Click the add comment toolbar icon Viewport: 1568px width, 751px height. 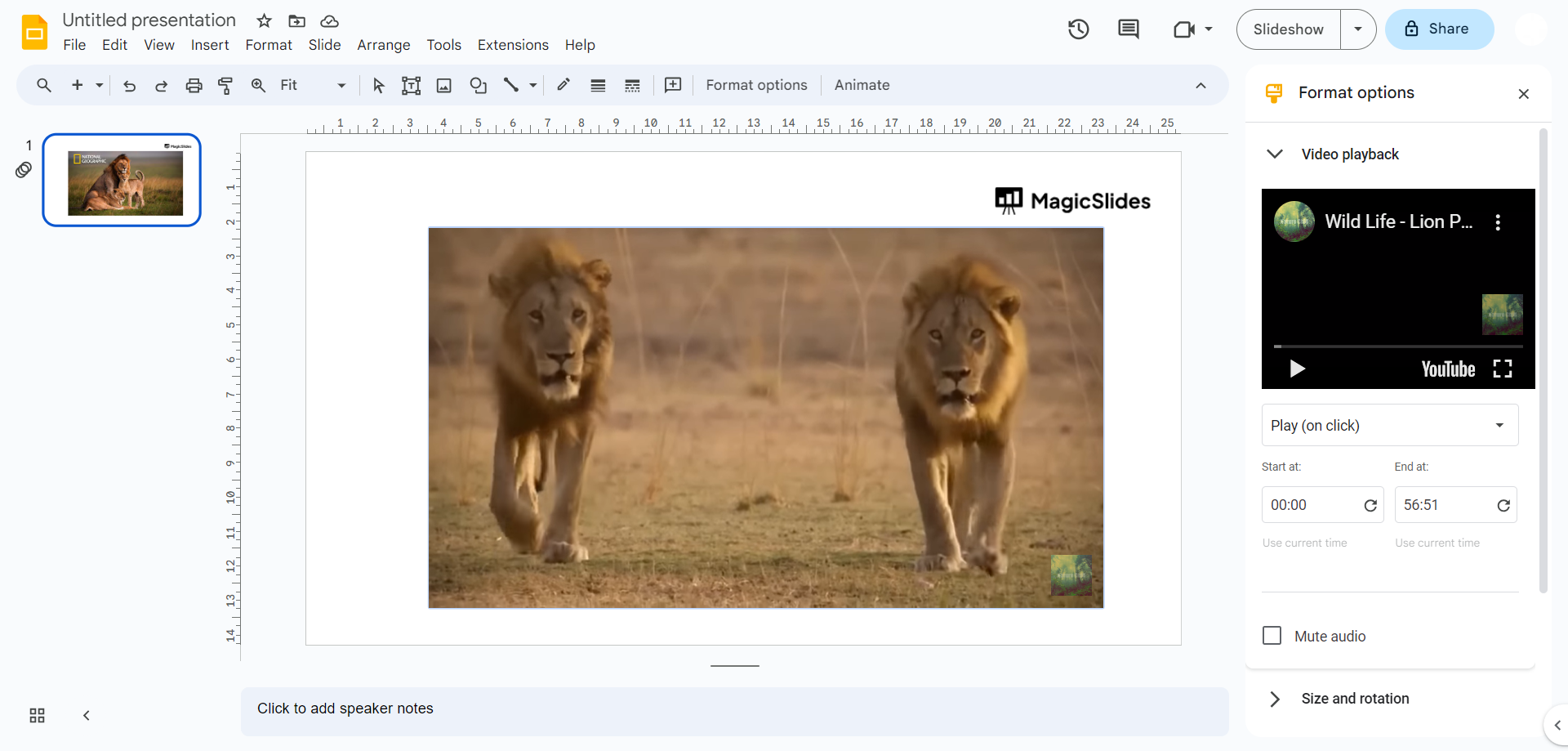tap(672, 86)
